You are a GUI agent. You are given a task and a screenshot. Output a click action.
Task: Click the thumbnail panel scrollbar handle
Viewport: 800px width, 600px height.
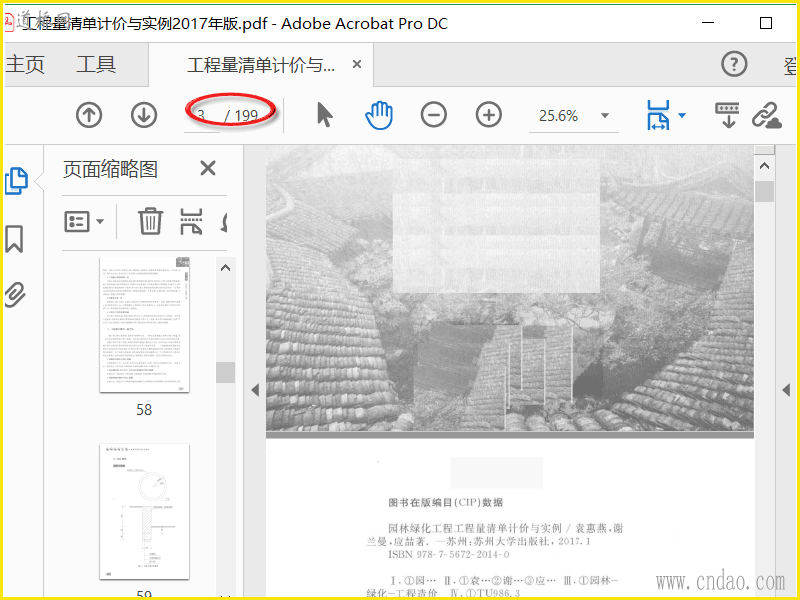pyautogui.click(x=226, y=372)
